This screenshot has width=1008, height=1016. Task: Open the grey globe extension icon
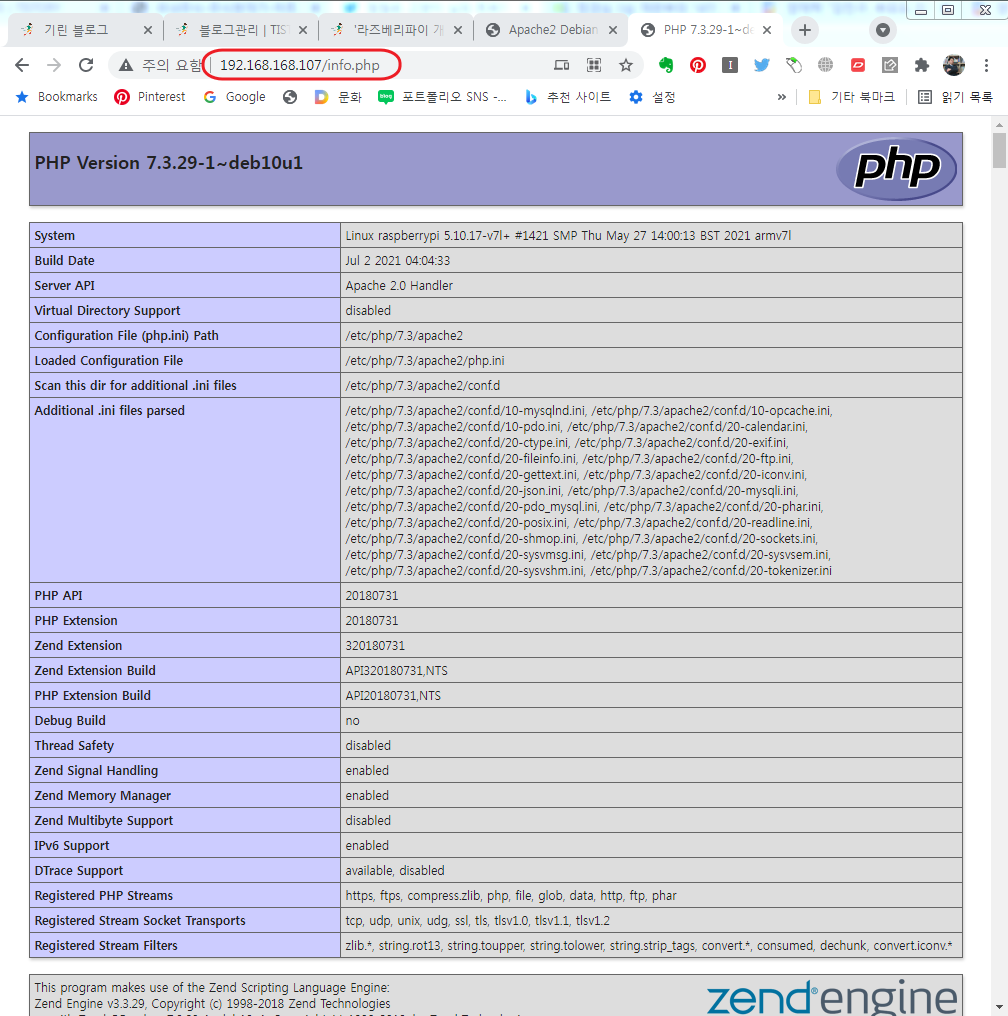click(x=825, y=65)
